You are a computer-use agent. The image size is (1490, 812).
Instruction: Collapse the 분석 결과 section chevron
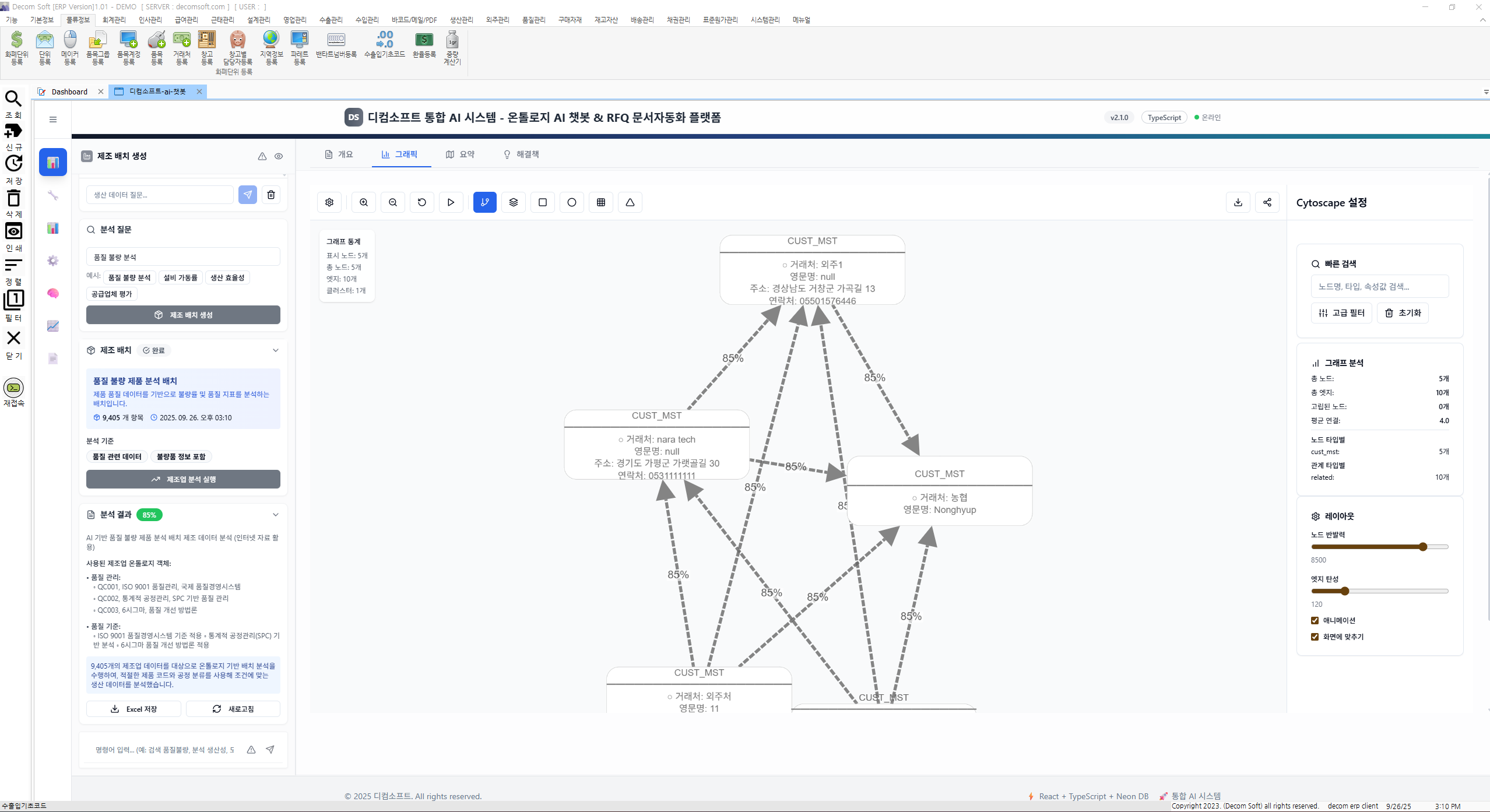(276, 515)
